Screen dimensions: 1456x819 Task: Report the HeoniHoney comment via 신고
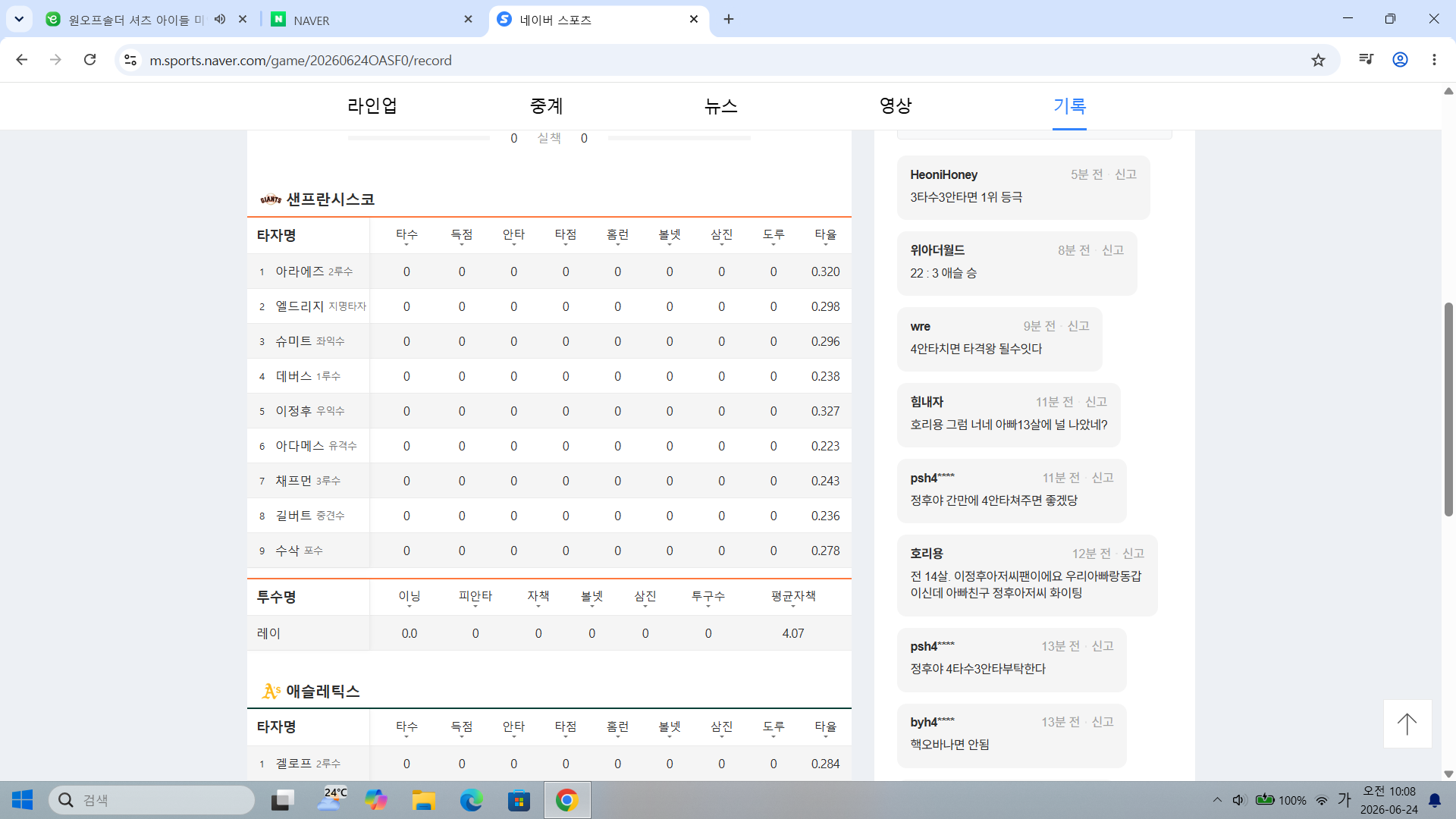point(1125,174)
